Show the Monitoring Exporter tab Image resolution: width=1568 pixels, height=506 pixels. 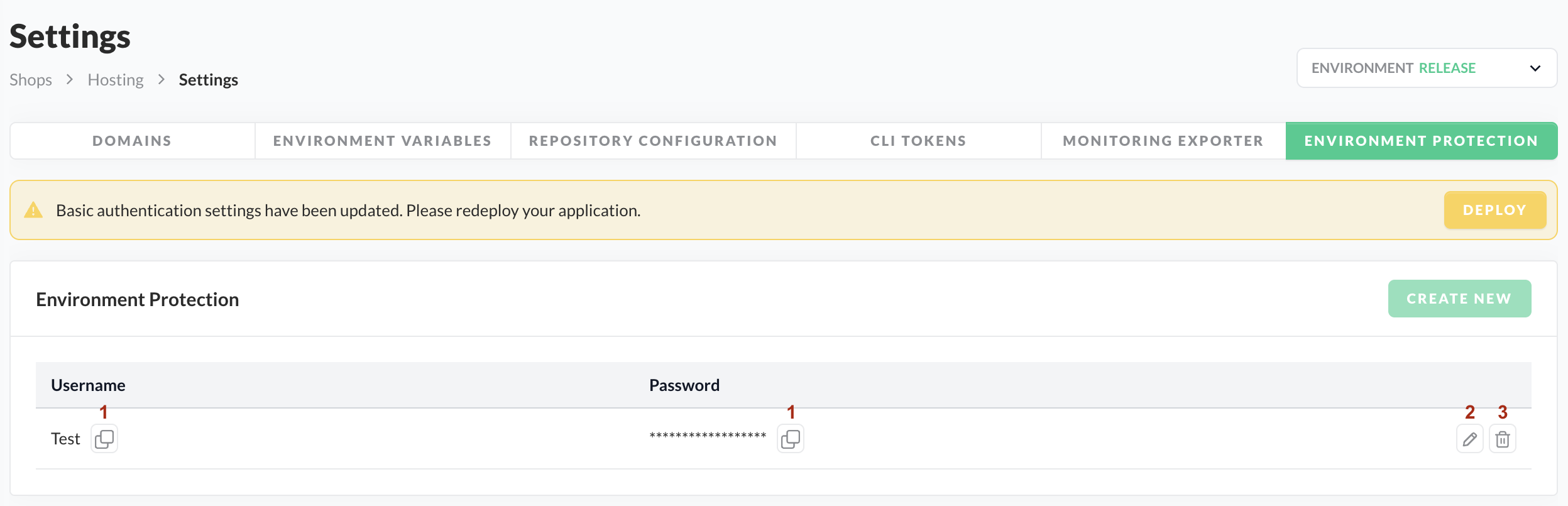coord(1163,141)
